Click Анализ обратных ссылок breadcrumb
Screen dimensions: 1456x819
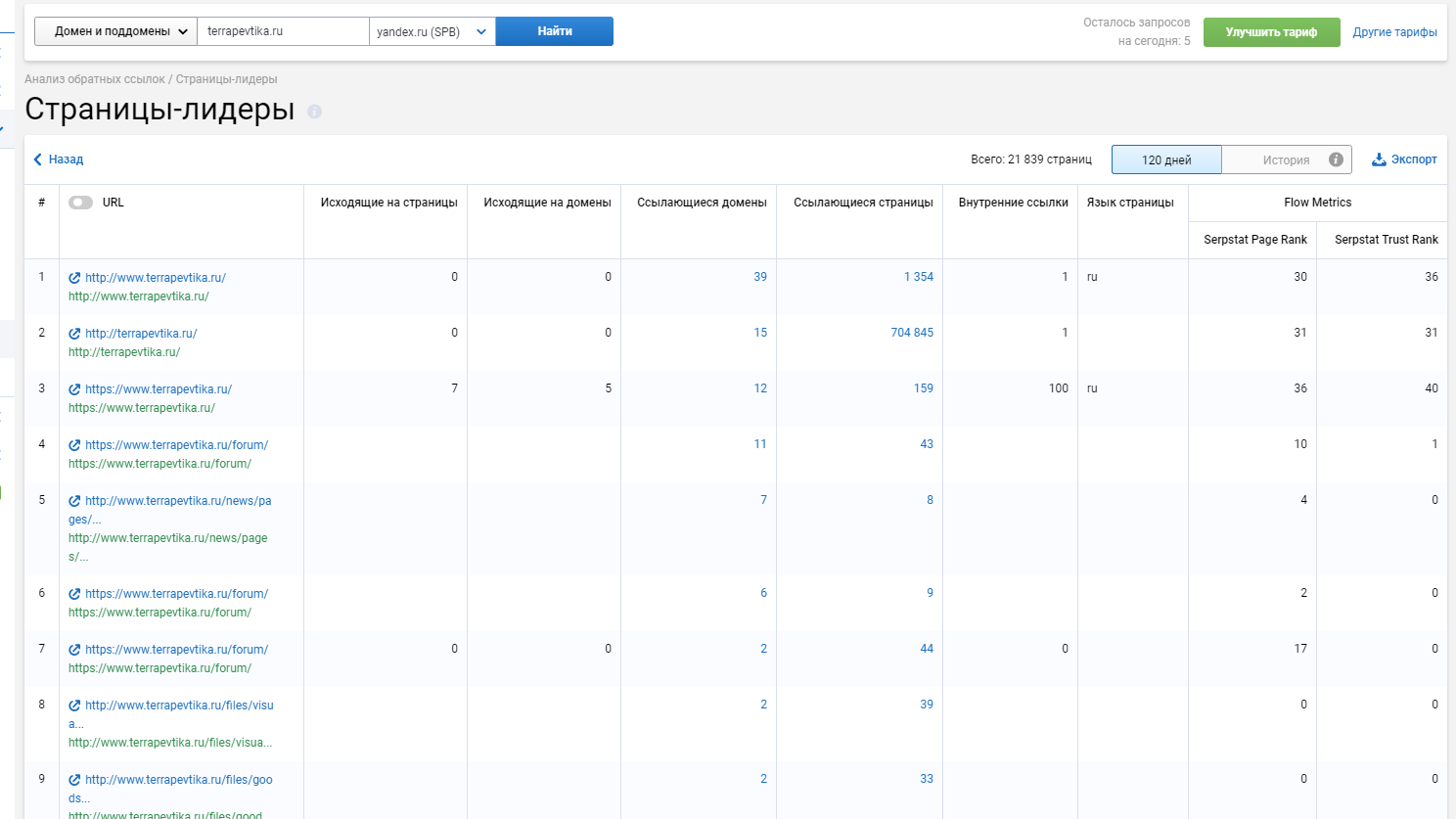click(x=95, y=79)
